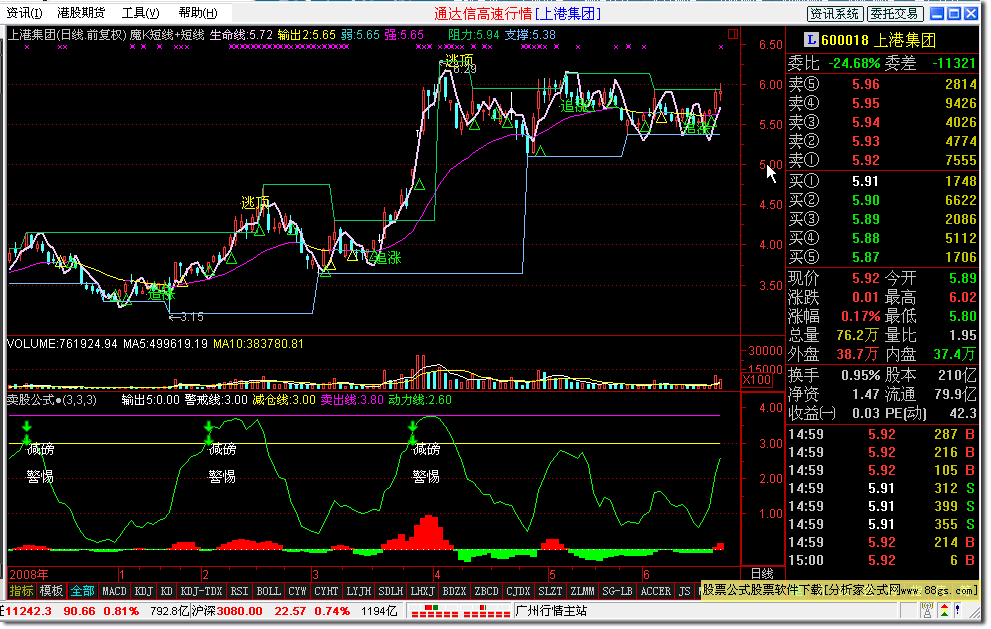Image resolution: width=991 pixels, height=629 pixels.
Task: Switch to the ACCER indicator tab
Action: (x=655, y=591)
